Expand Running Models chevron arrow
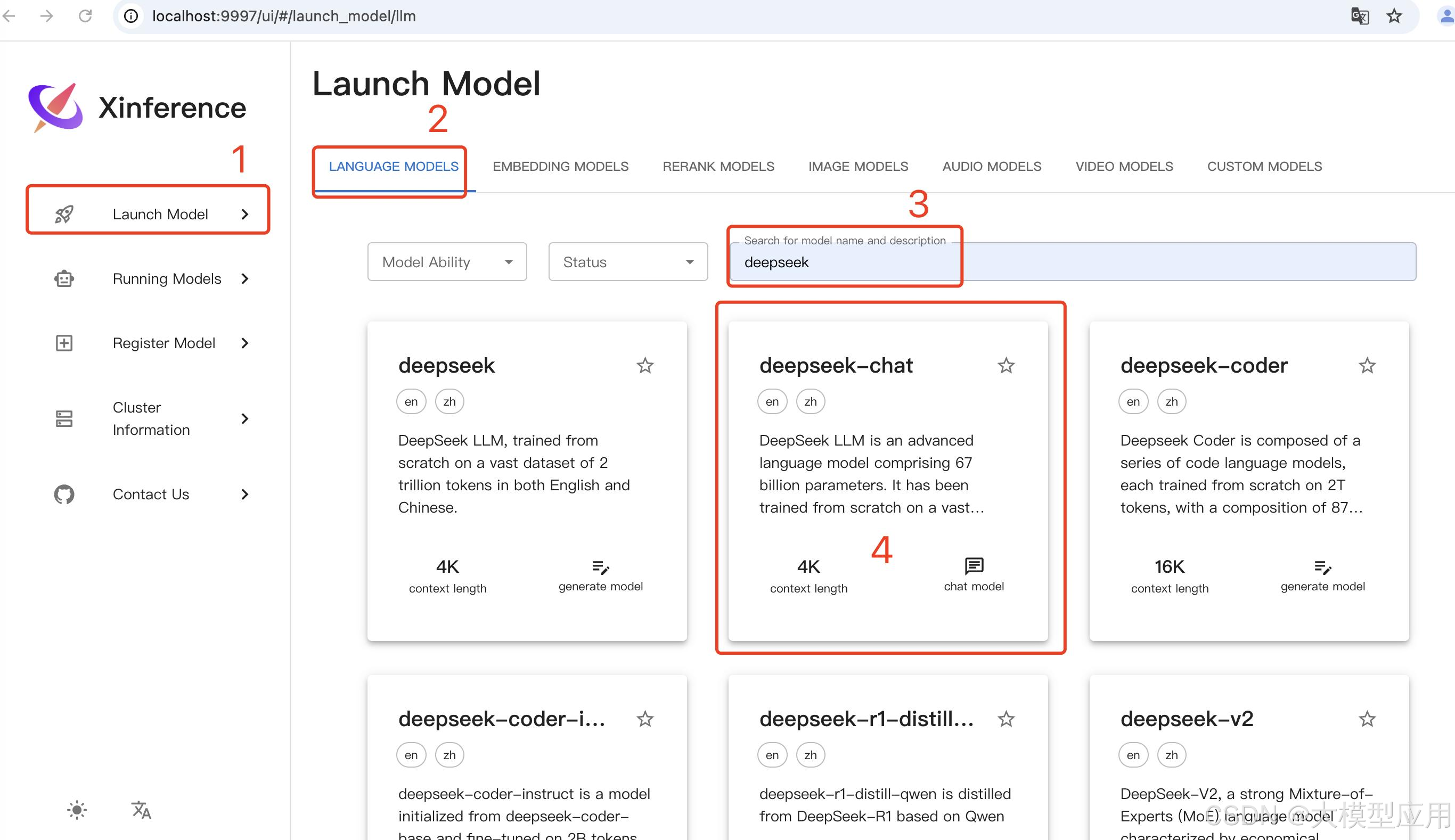This screenshot has width=1455, height=840. (x=244, y=278)
